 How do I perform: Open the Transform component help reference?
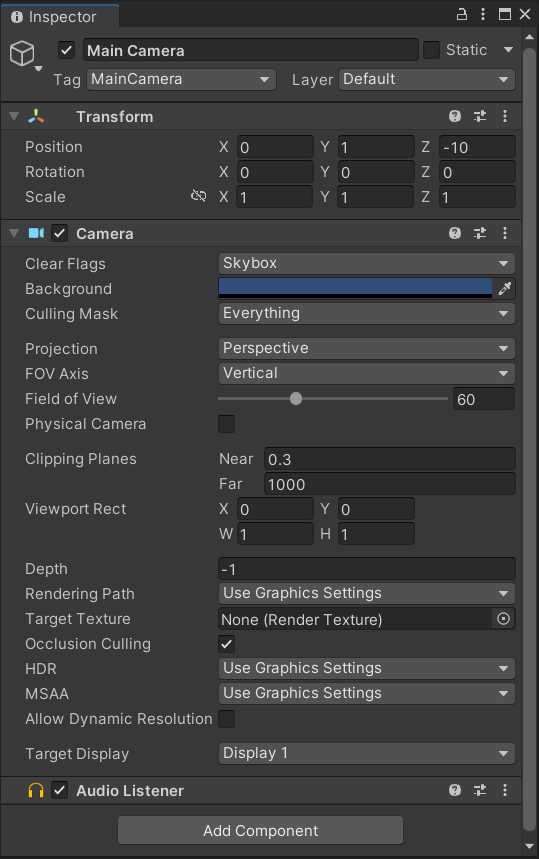(455, 116)
